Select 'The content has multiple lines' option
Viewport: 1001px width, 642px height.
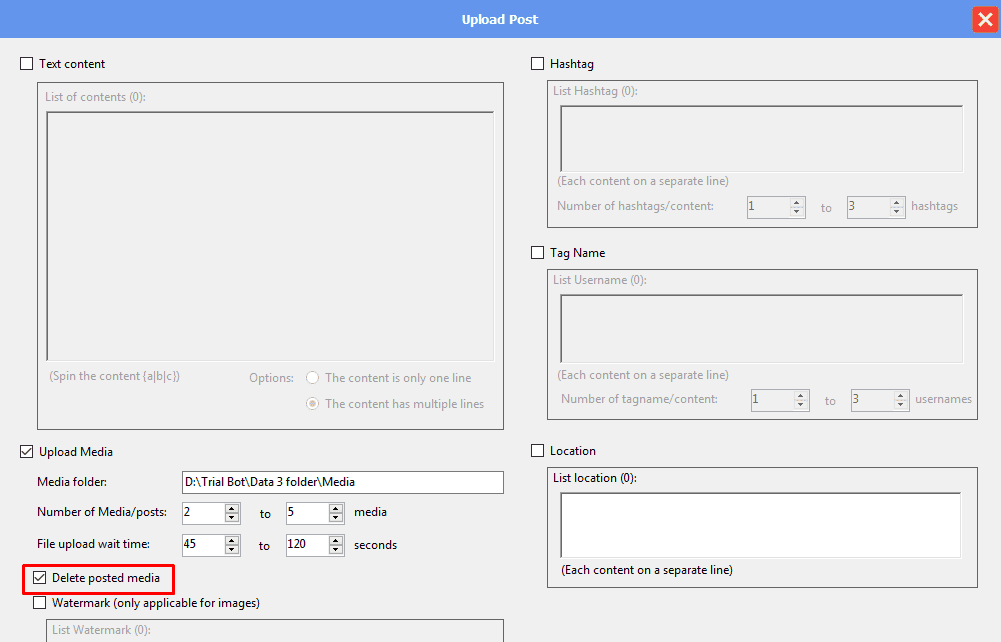coord(313,404)
